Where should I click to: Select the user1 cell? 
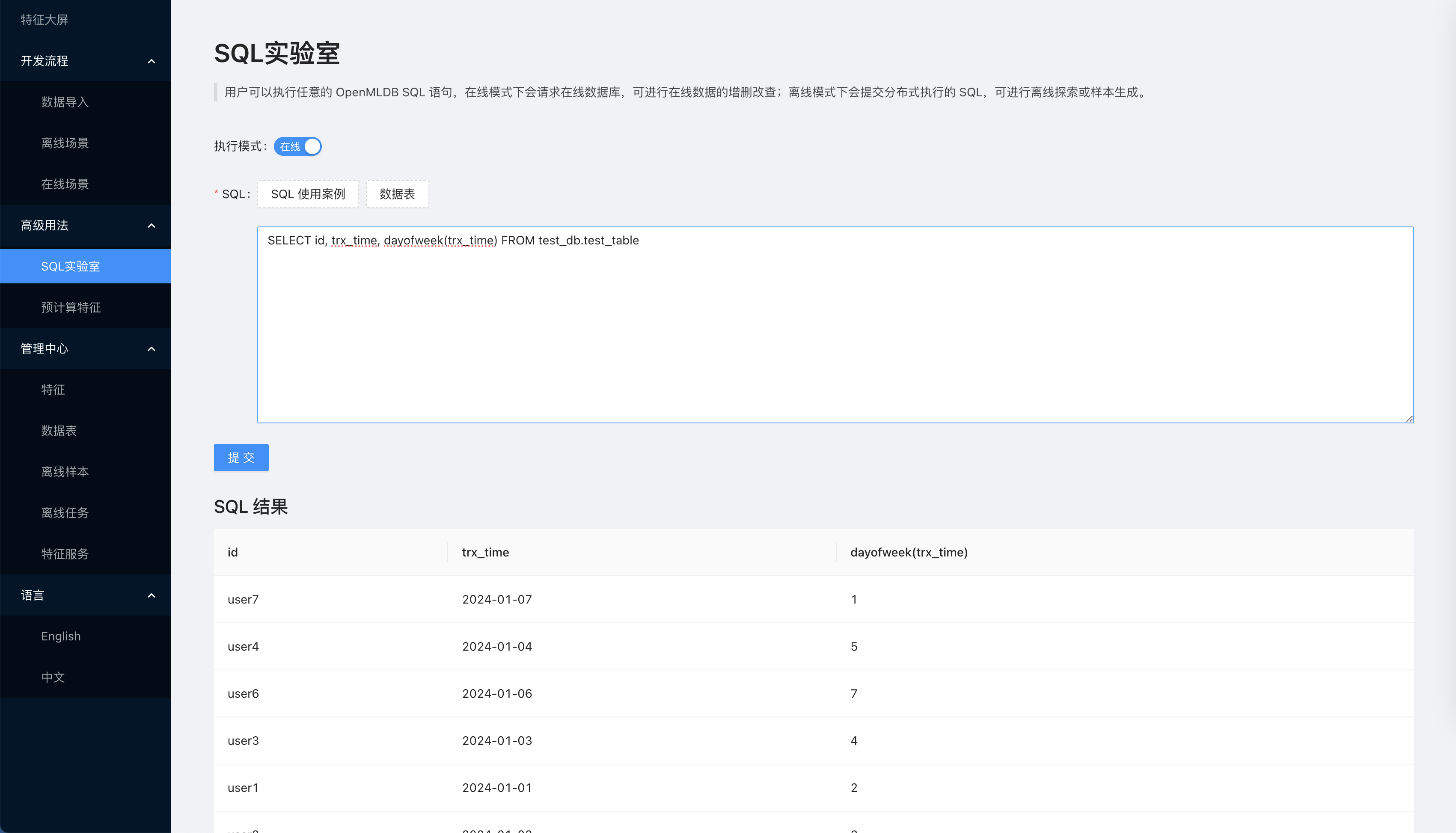click(x=330, y=788)
